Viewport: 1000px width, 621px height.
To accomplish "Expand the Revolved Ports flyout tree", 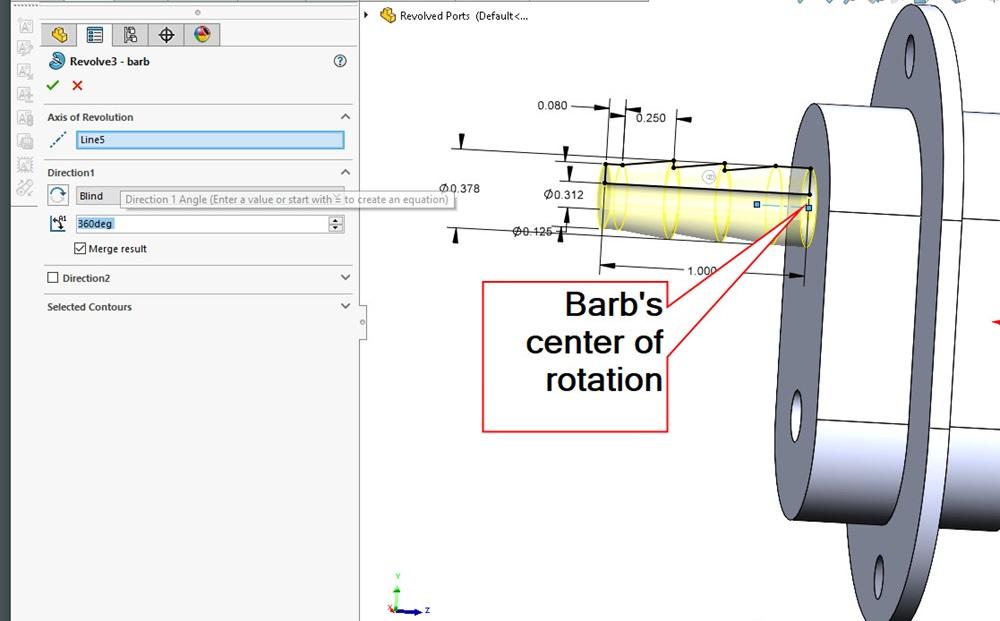I will point(367,15).
